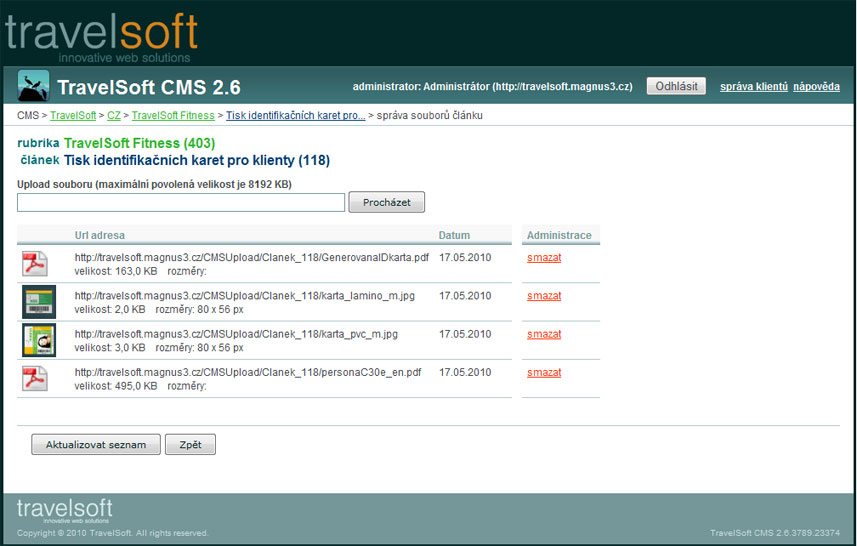Screen dimensions: 857x546
Task: Open PDF icon for personaC30e_en.pdf
Action: [35, 379]
